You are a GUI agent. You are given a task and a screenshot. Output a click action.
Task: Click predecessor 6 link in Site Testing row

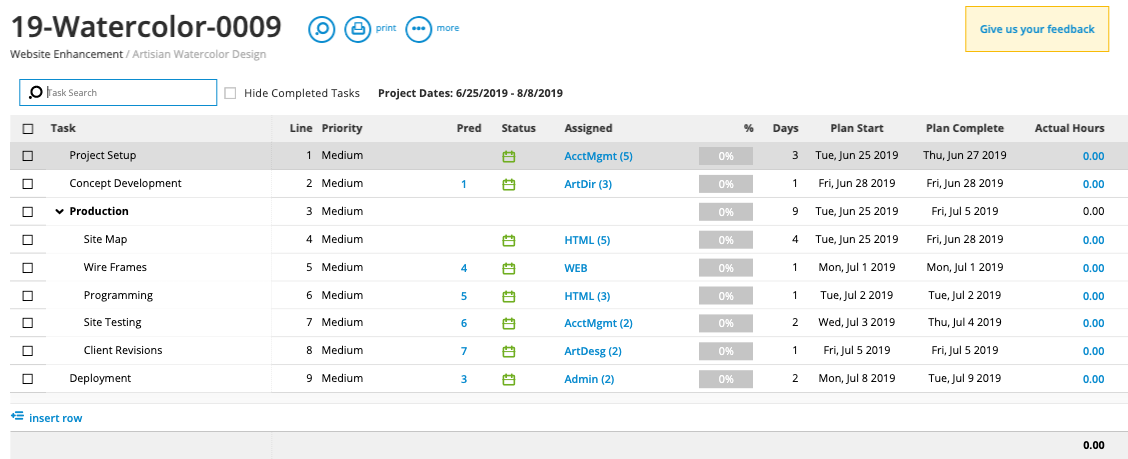click(464, 323)
